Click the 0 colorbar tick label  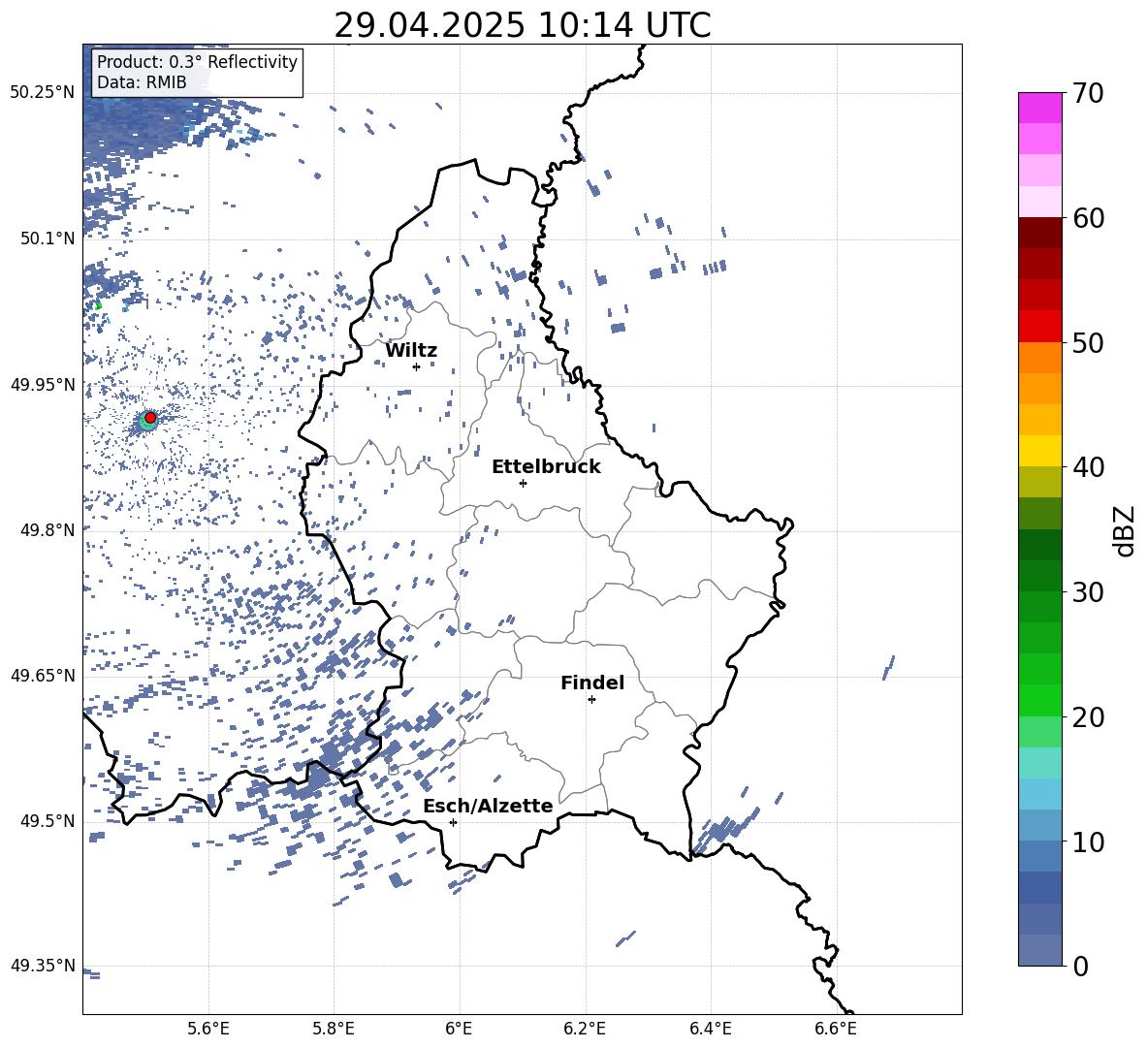click(x=1080, y=967)
